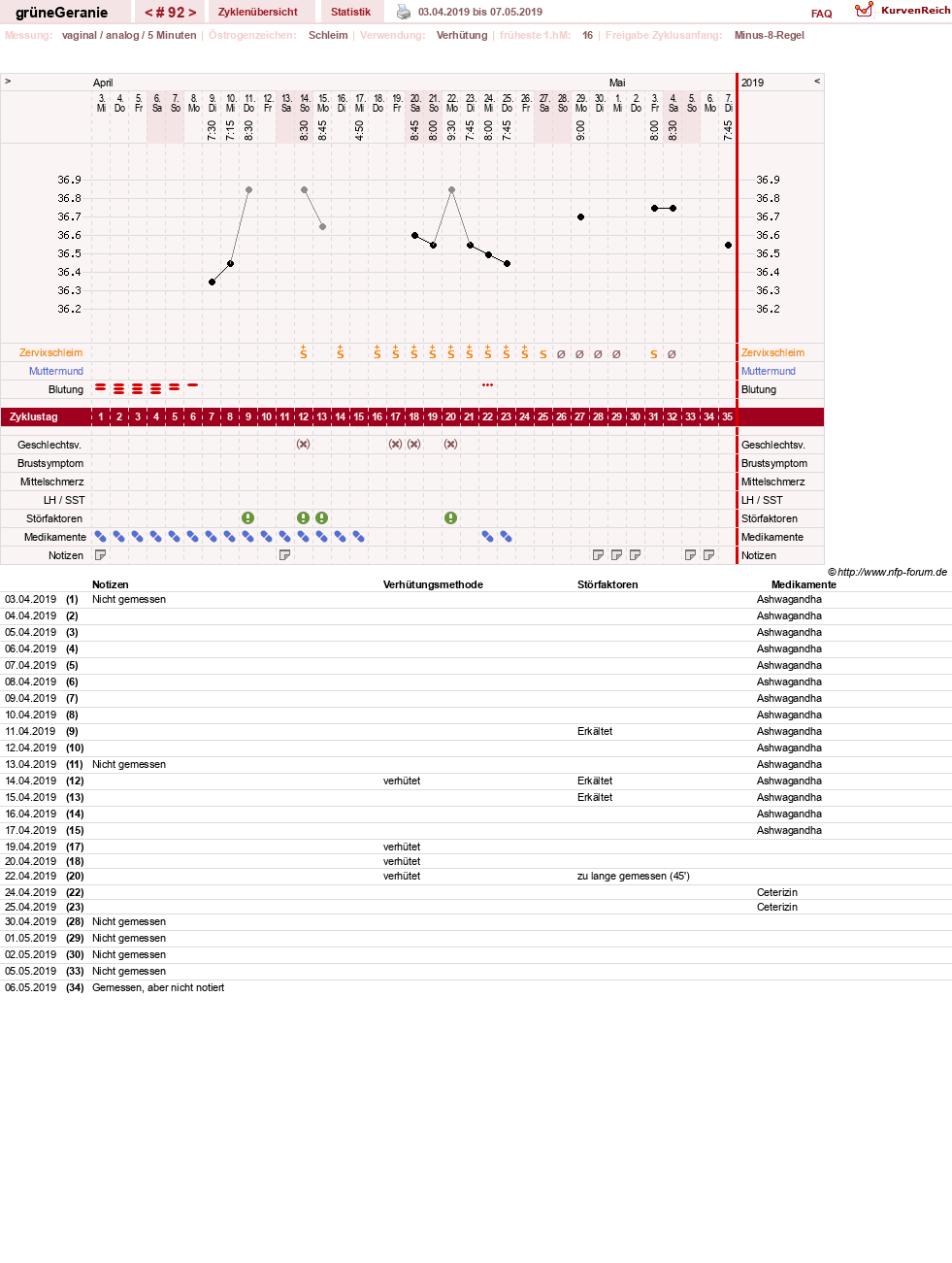
Task: Click the date range 03.04.2019 bis 07.05.2019
Action: click(480, 12)
